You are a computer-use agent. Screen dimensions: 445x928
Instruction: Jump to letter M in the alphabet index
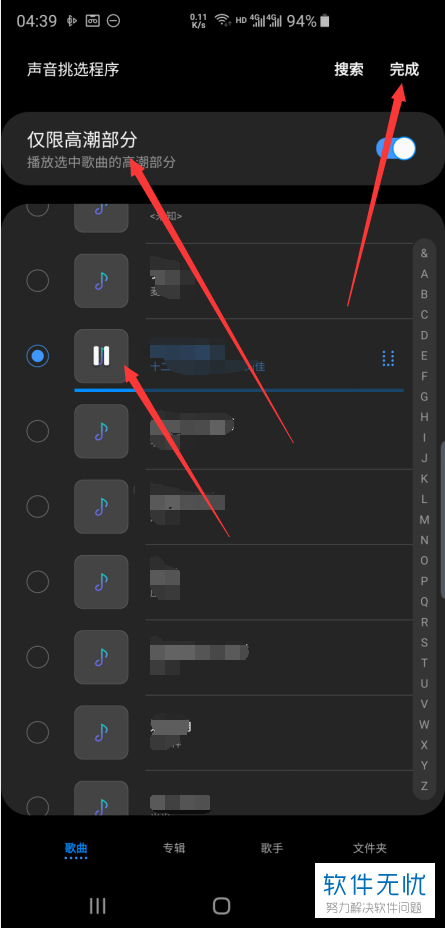coord(424,520)
